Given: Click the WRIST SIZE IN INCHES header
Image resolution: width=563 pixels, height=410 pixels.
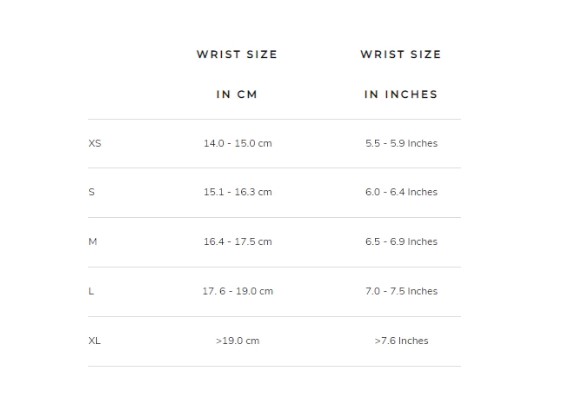Looking at the screenshot, I should click(401, 74).
